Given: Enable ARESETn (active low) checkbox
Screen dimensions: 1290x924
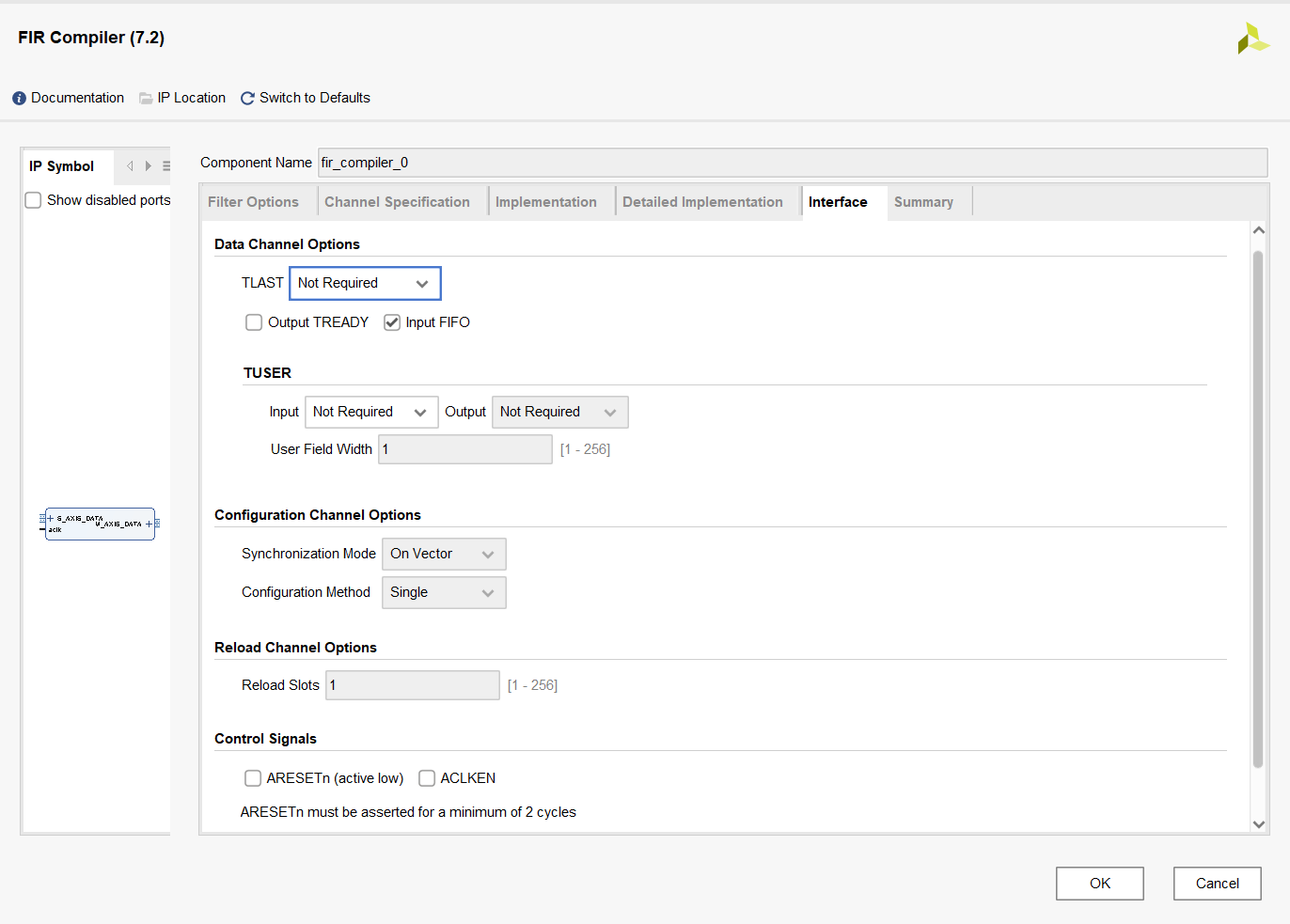Looking at the screenshot, I should [x=253, y=778].
